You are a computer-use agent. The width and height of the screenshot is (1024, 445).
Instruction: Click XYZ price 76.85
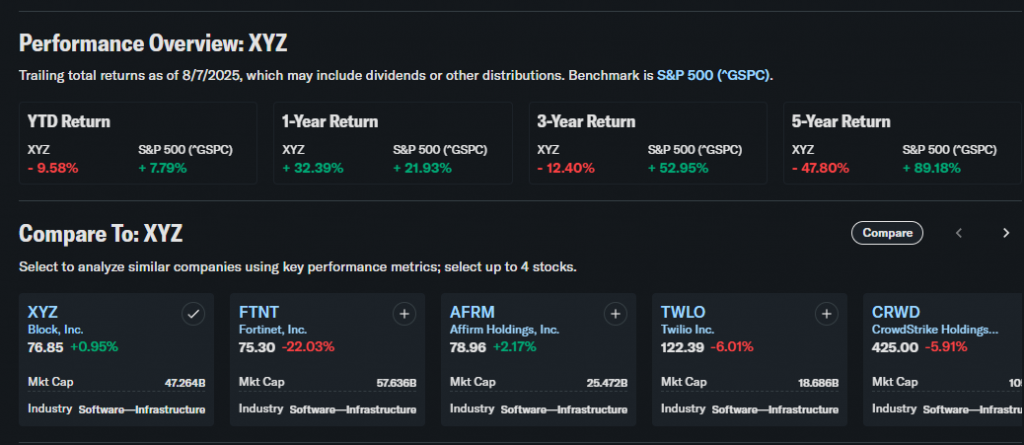point(46,347)
